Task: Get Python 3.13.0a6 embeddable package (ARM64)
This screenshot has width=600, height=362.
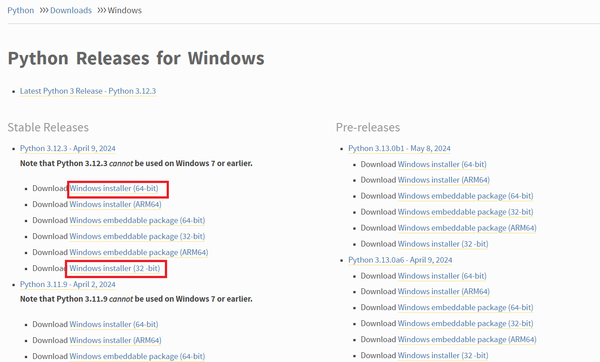Action: coord(467,340)
